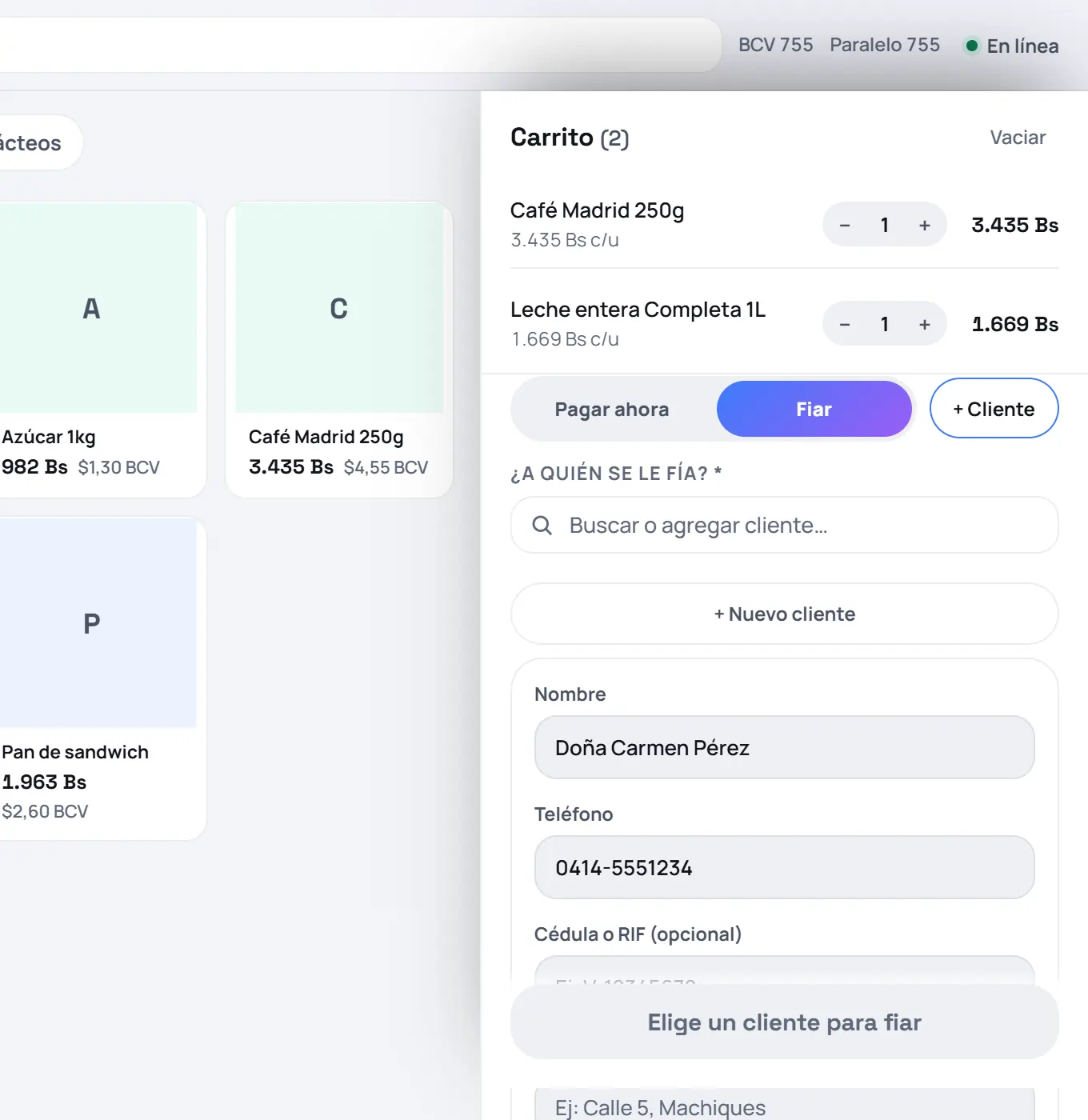1088x1120 pixels.
Task: Decrease Leche entera Completa quantity with minus
Action: [x=844, y=324]
